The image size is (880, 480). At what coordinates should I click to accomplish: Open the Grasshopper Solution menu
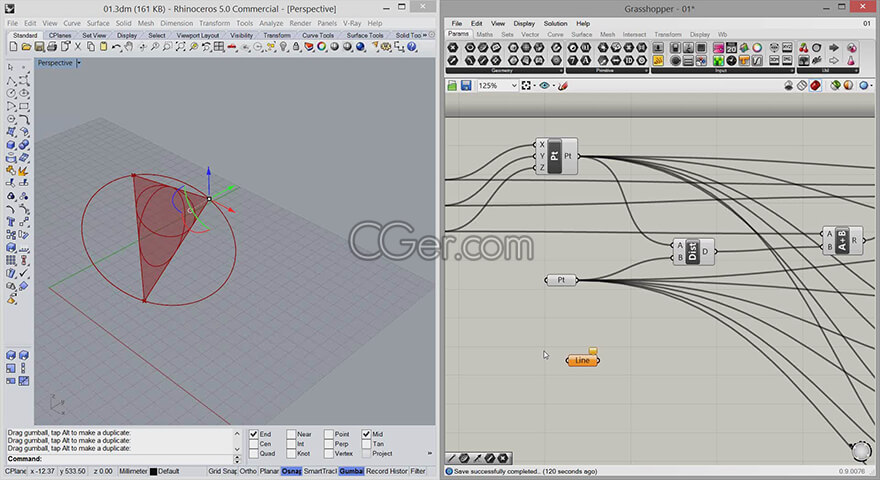(x=555, y=24)
